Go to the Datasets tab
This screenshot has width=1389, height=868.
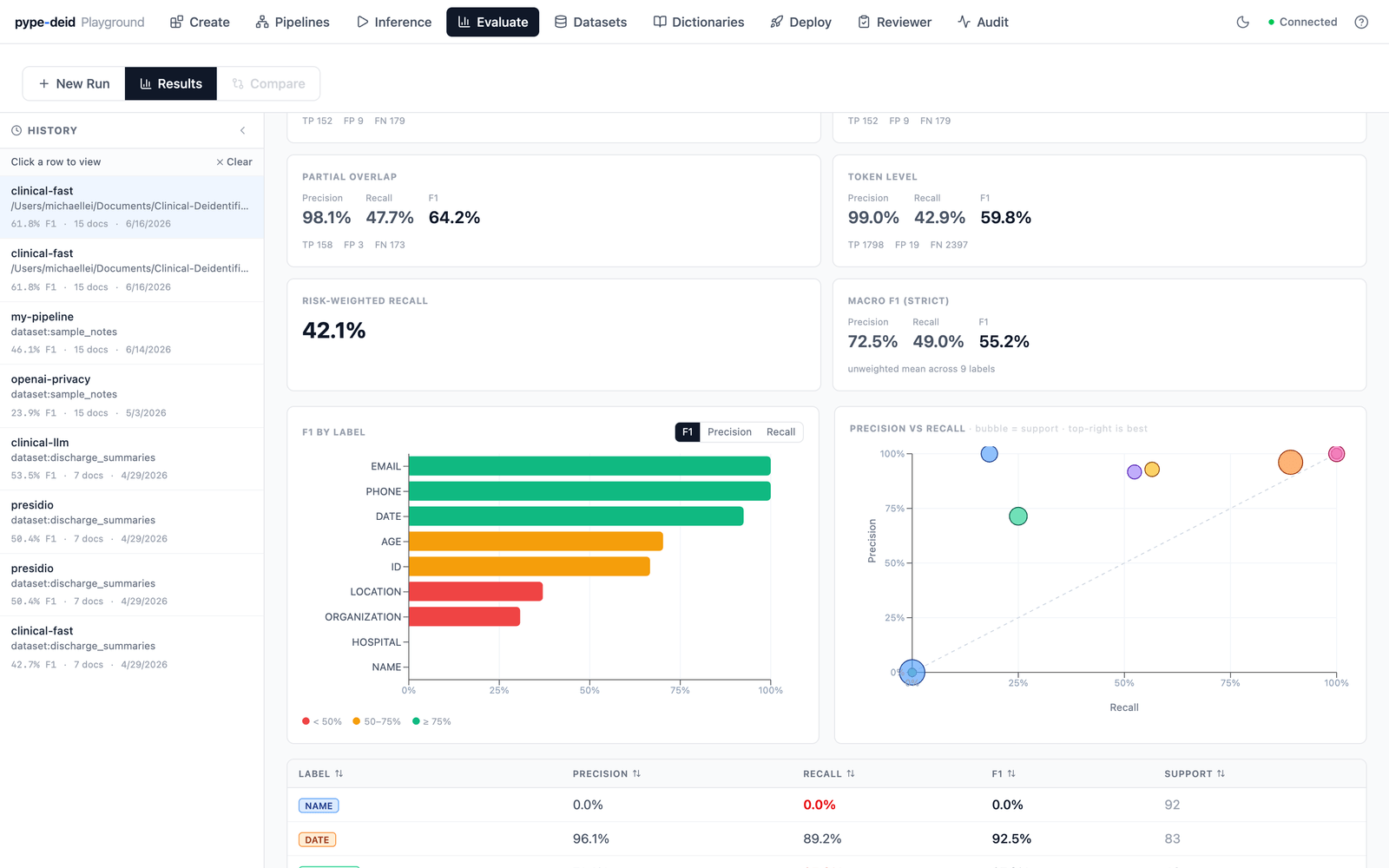click(590, 22)
